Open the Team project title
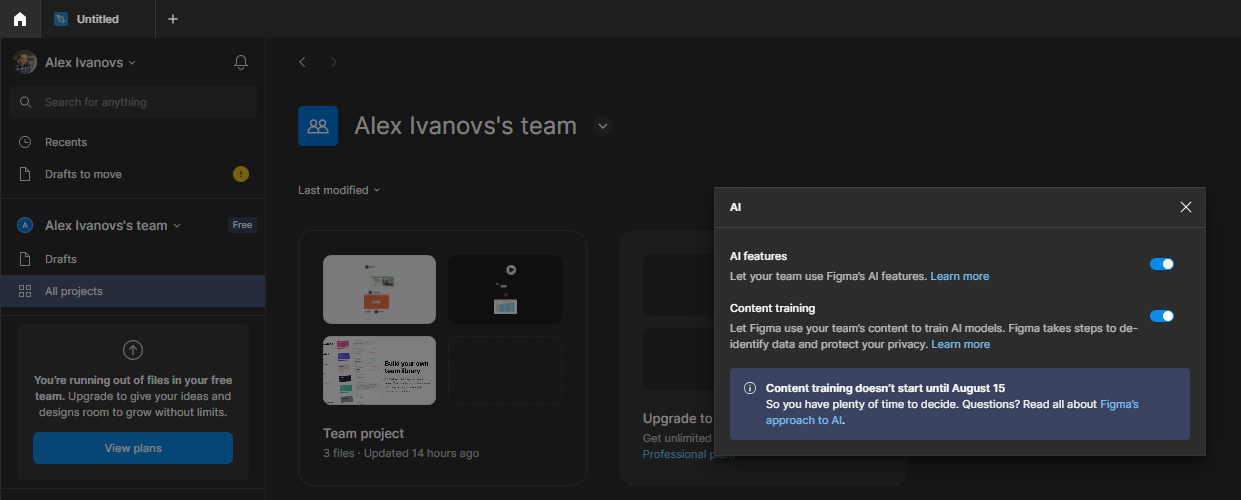 [x=363, y=433]
